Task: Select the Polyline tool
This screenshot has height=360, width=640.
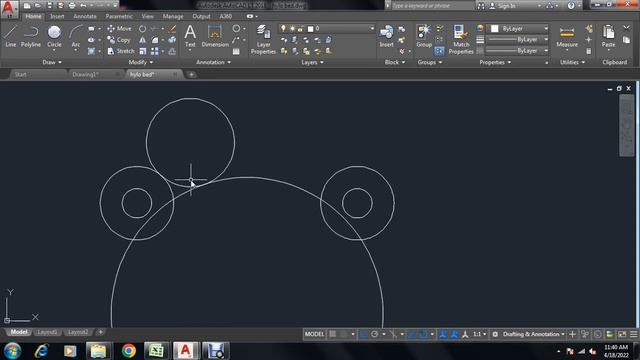Action: tap(31, 36)
